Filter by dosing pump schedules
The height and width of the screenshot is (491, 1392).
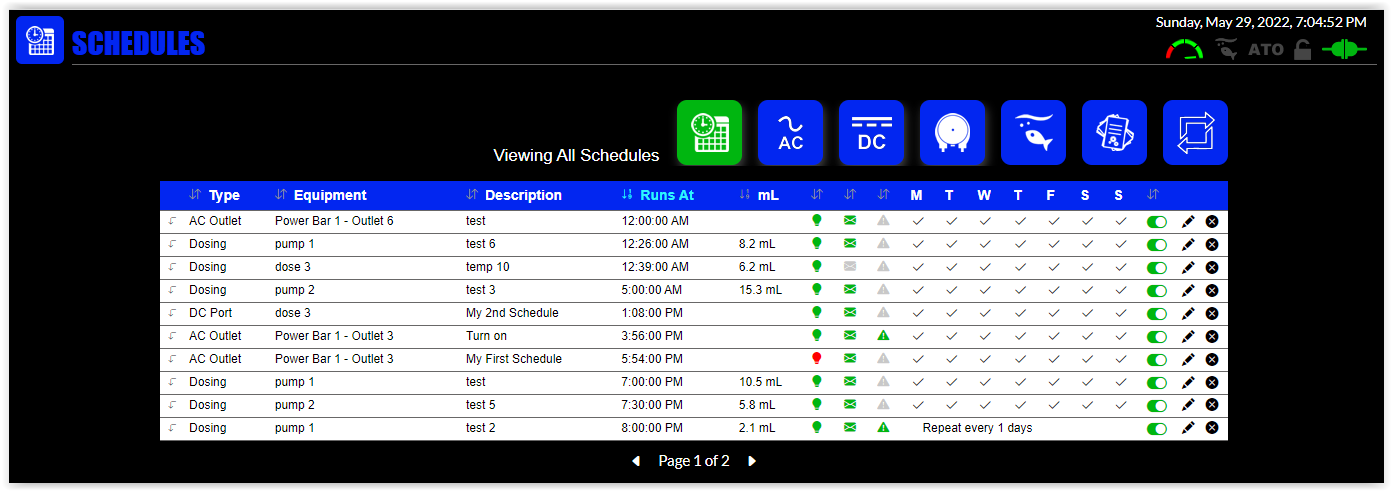(952, 132)
